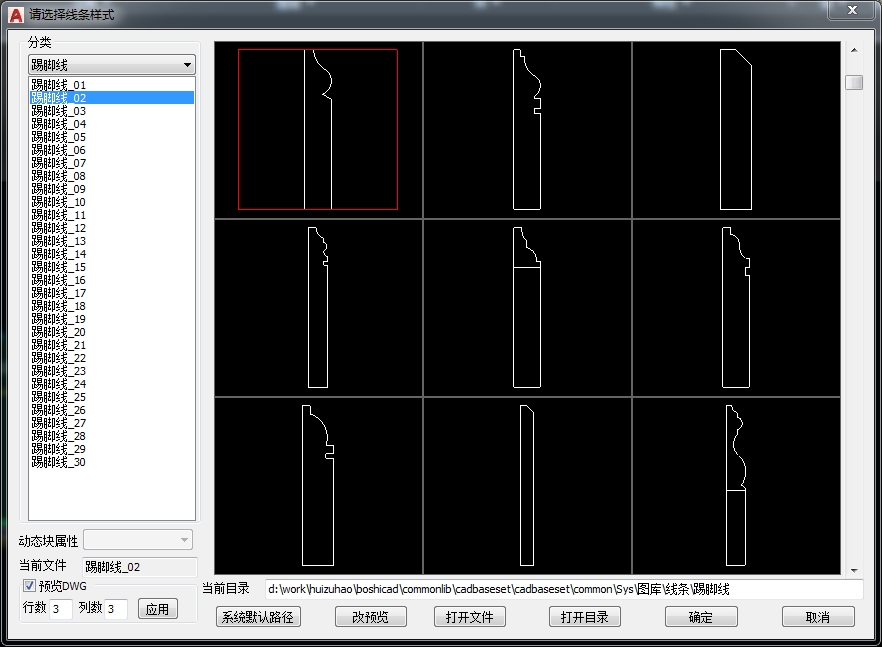Select the bottom-right wavy profile thumbnail
Screen dimensions: 882x647
point(736,486)
